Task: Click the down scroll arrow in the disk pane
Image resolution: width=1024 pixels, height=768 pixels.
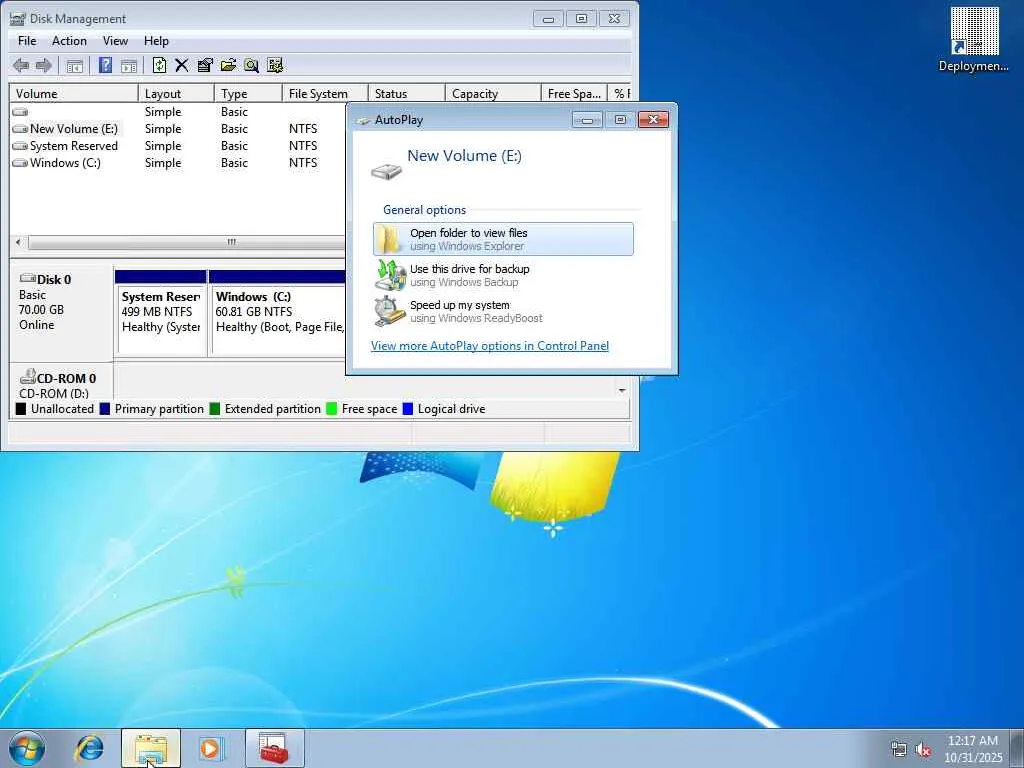Action: pyautogui.click(x=622, y=391)
